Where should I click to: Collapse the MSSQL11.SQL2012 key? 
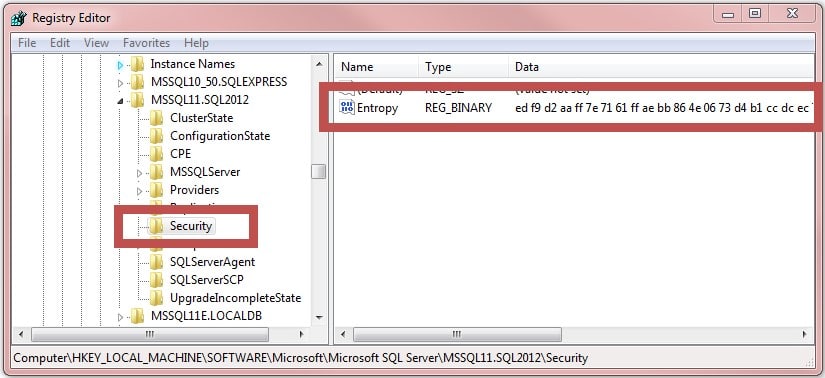pyautogui.click(x=120, y=101)
